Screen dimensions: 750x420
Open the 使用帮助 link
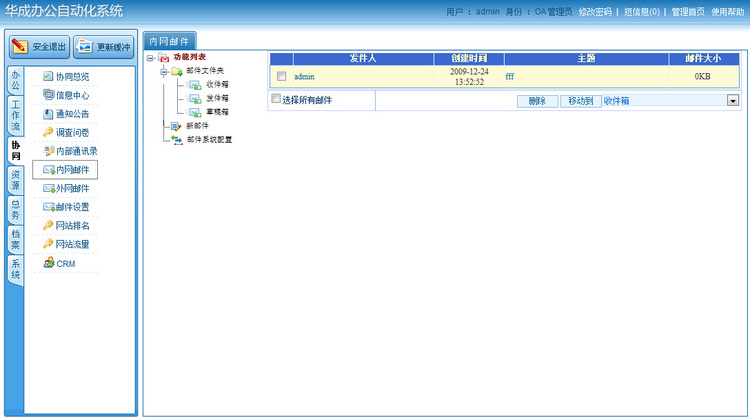click(728, 11)
